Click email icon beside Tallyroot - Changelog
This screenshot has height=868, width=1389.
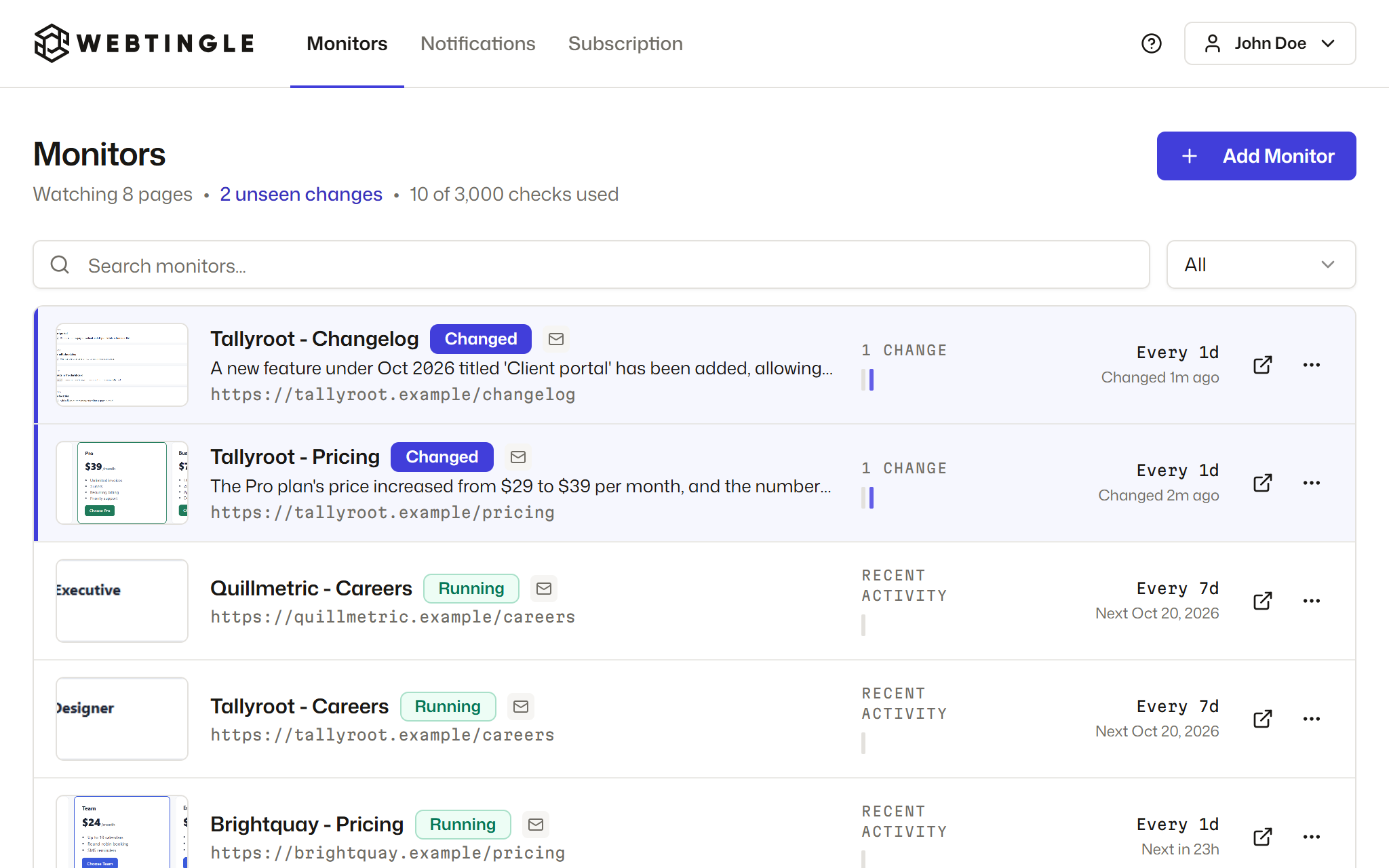point(556,339)
